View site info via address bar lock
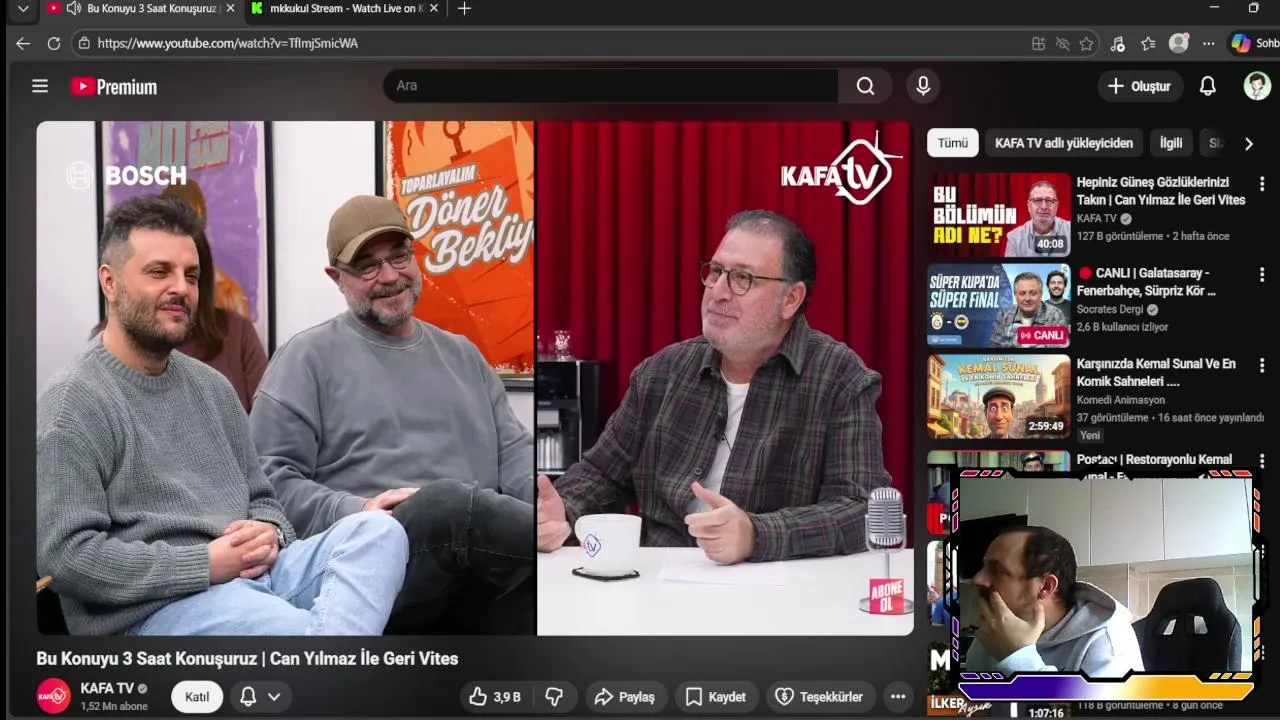This screenshot has height=720, width=1280. tap(84, 43)
